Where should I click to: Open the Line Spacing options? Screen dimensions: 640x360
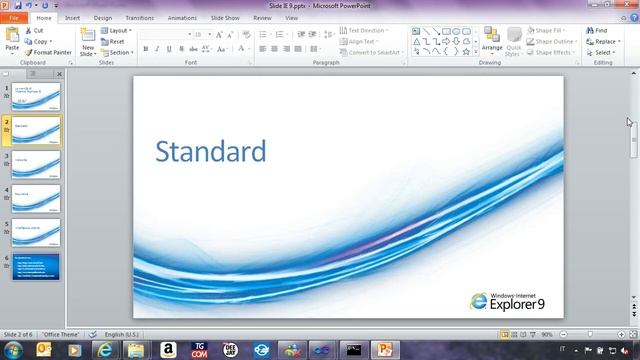click(329, 34)
